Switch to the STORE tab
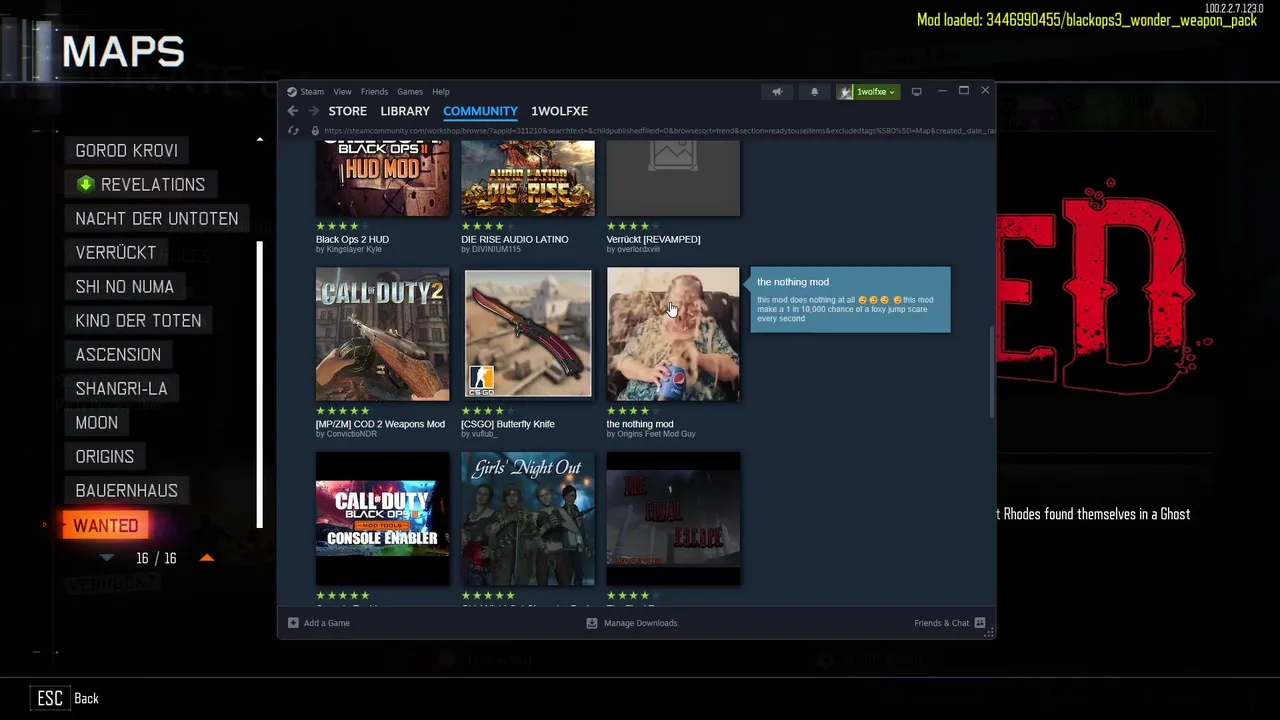The height and width of the screenshot is (720, 1280). pos(348,111)
